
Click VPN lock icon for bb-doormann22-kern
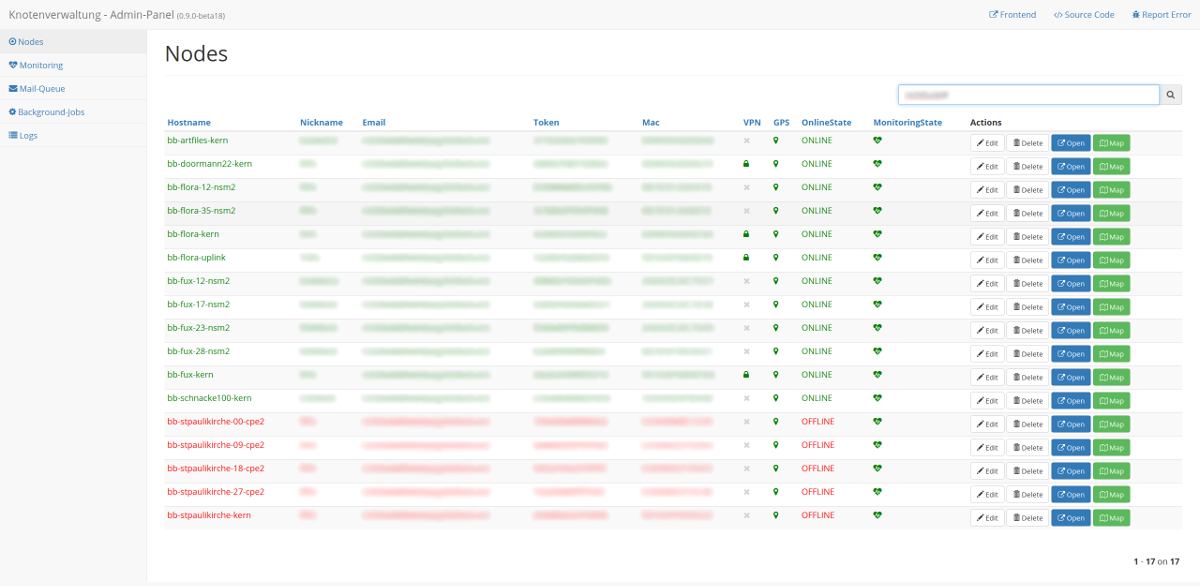pos(746,164)
